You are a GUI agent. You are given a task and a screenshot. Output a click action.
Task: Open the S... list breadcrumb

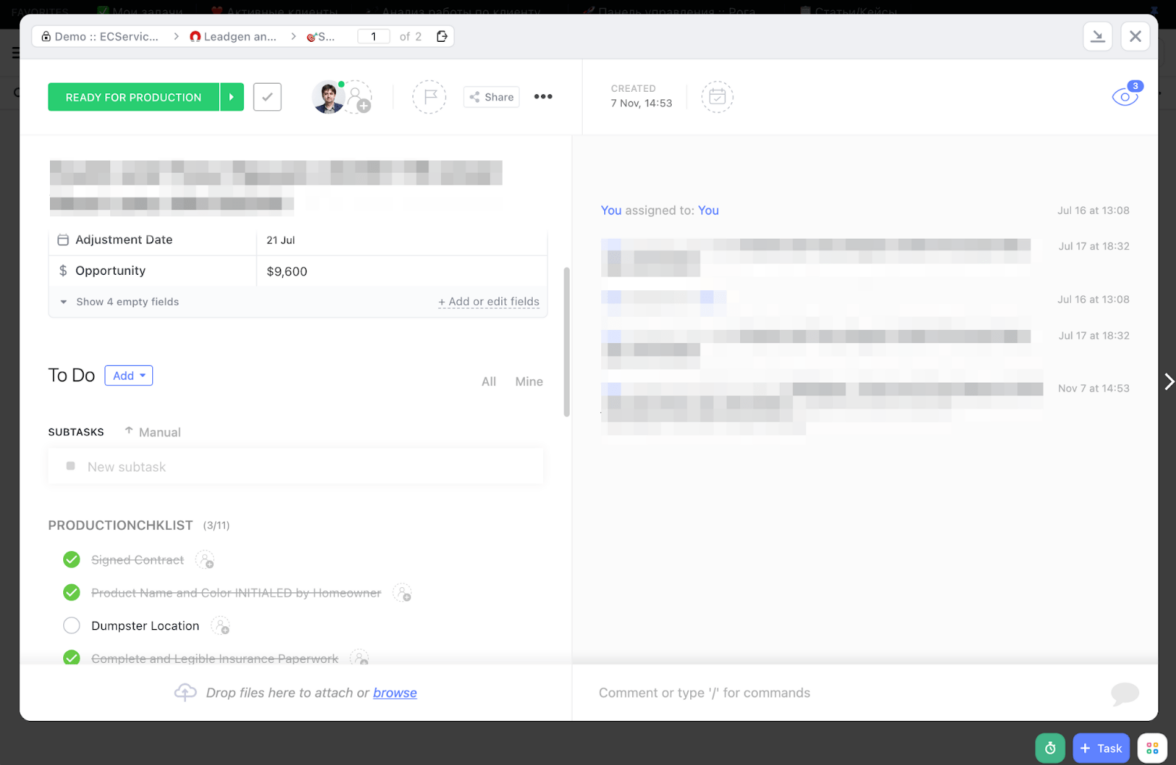(x=320, y=36)
